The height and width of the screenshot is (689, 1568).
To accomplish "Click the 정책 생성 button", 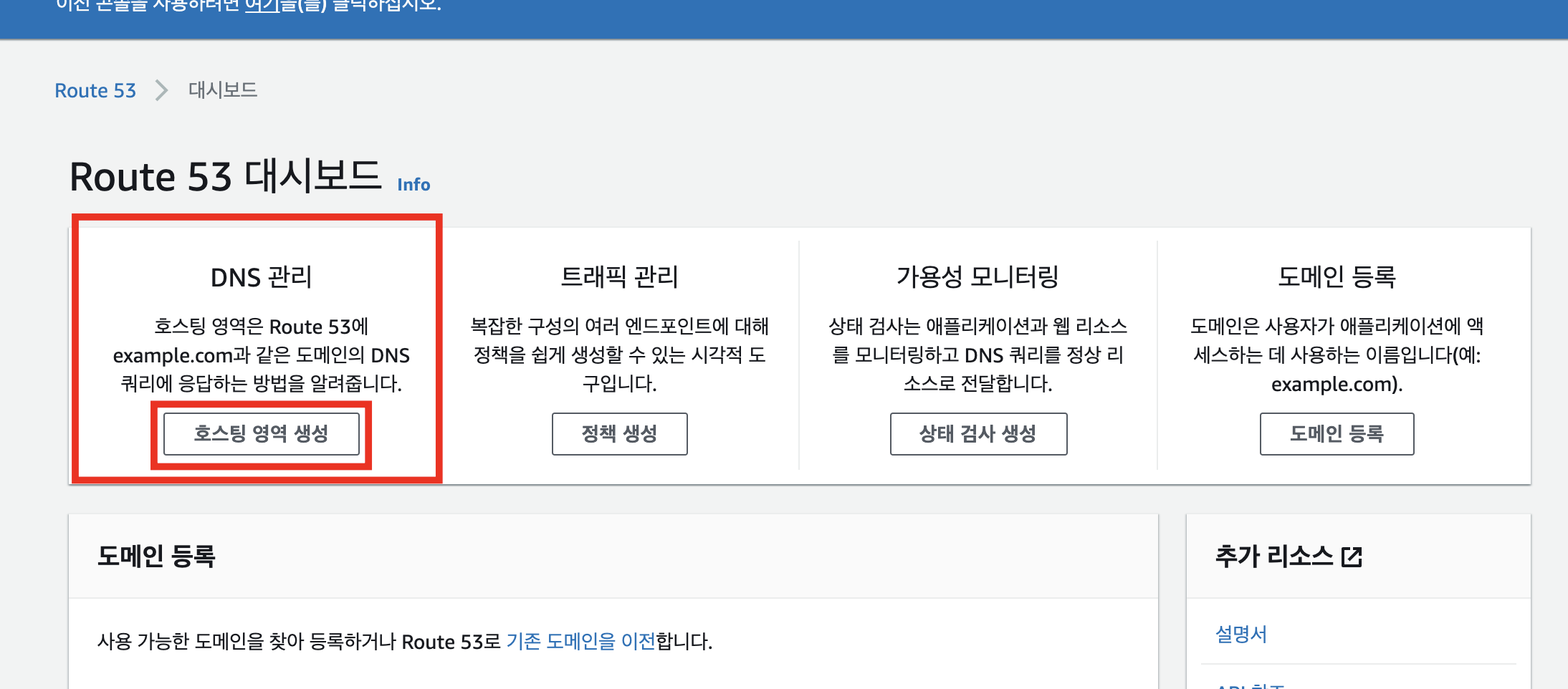I will [620, 434].
